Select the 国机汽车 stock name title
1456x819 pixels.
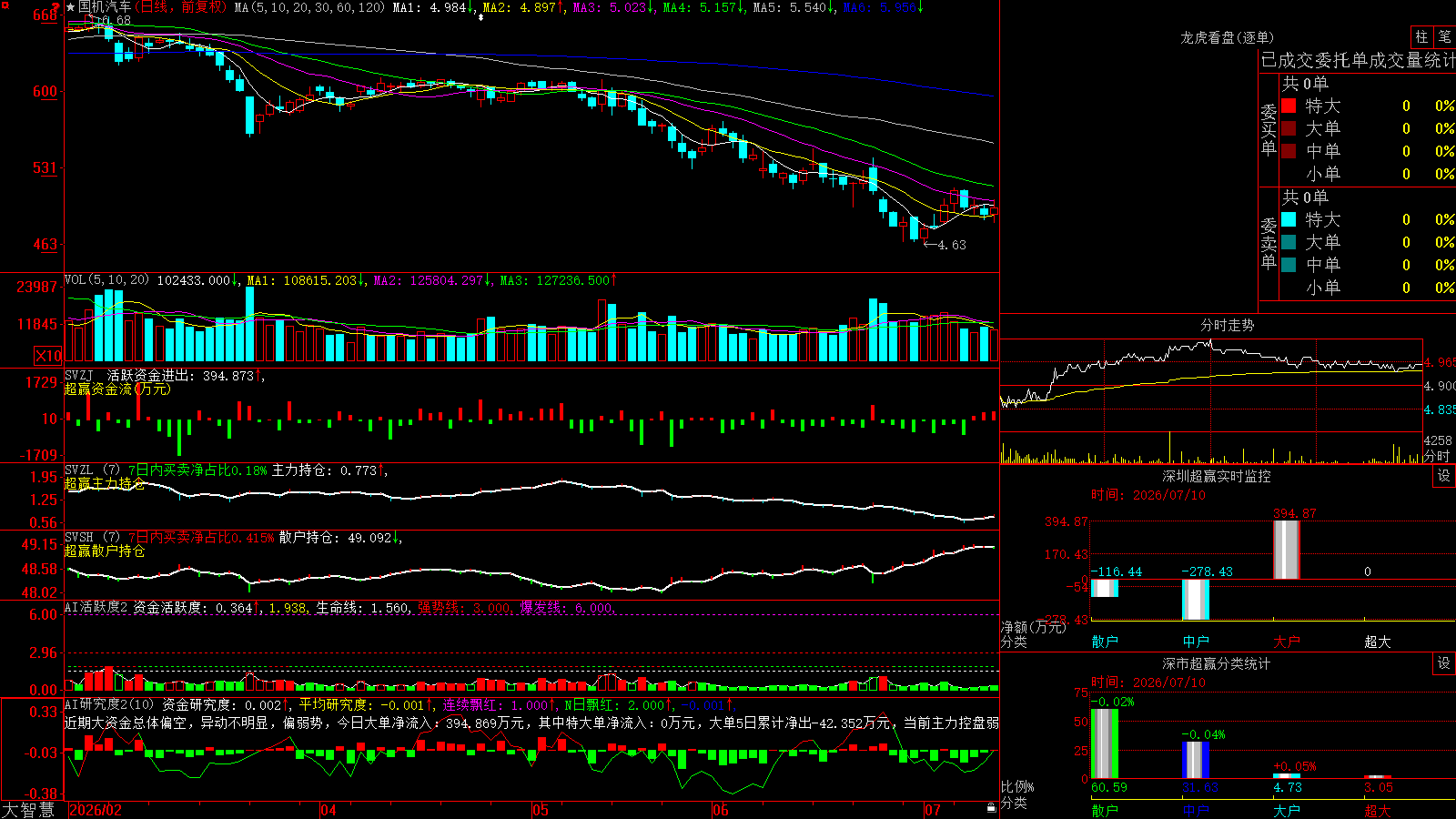coord(104,7)
